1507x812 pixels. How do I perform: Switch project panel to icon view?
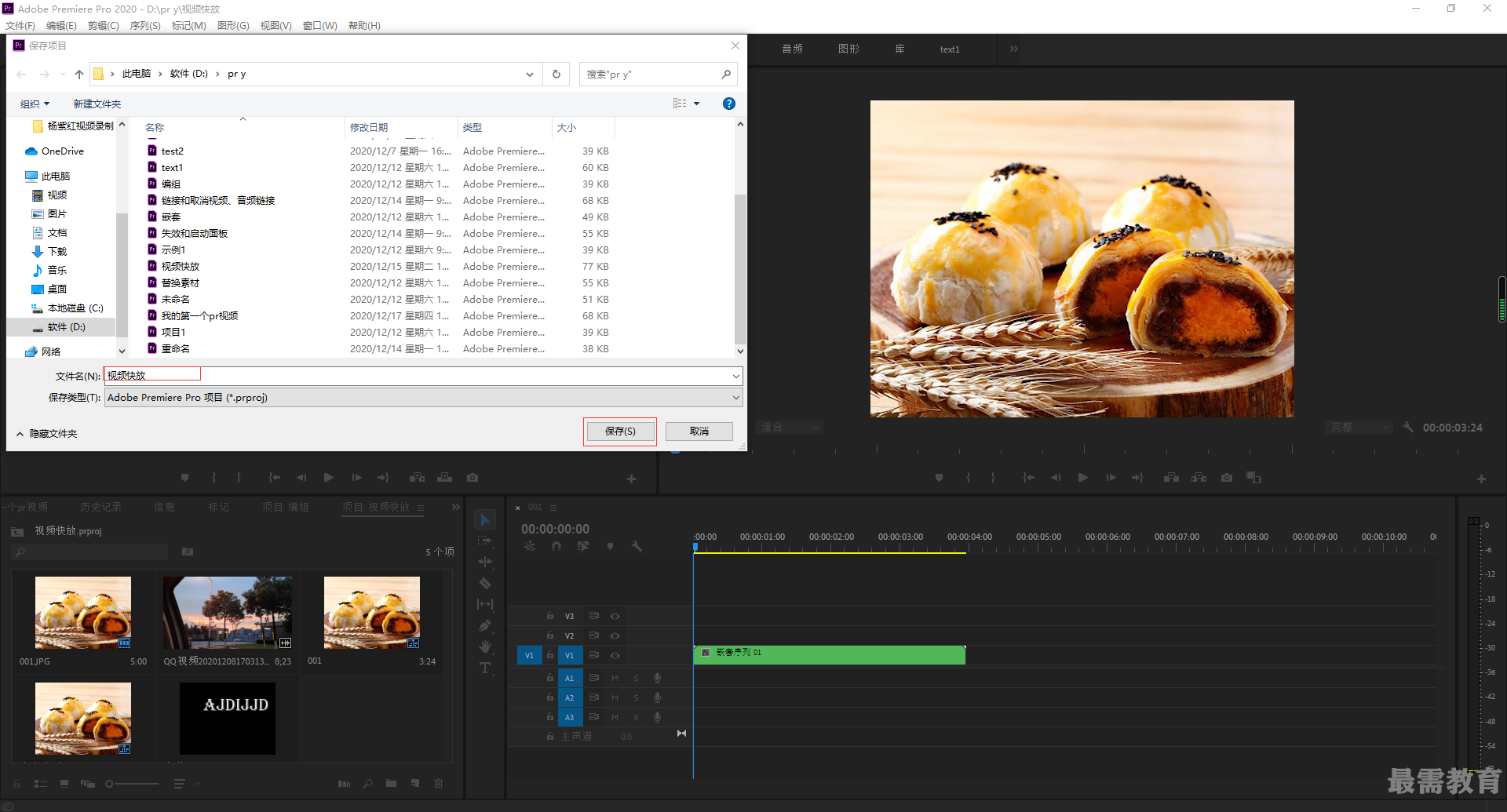click(64, 784)
